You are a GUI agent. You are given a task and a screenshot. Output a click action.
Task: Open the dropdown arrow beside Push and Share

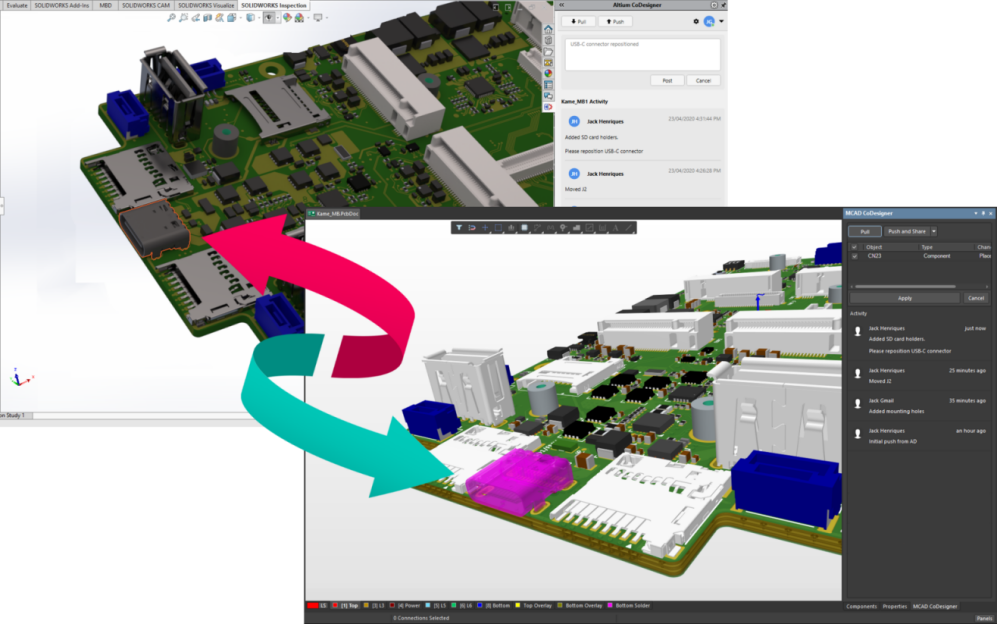coord(934,232)
